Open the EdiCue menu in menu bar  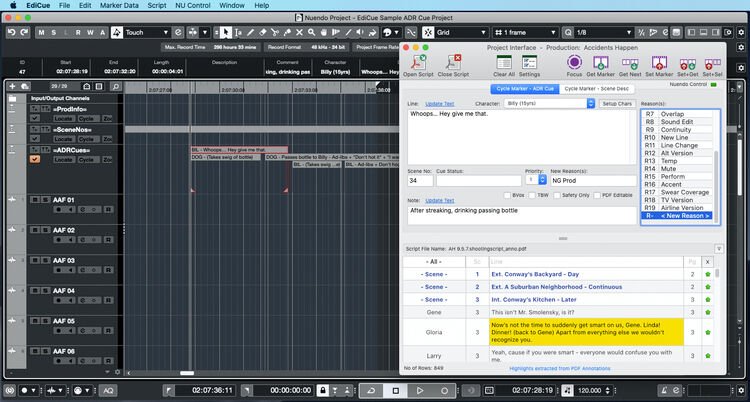point(38,5)
